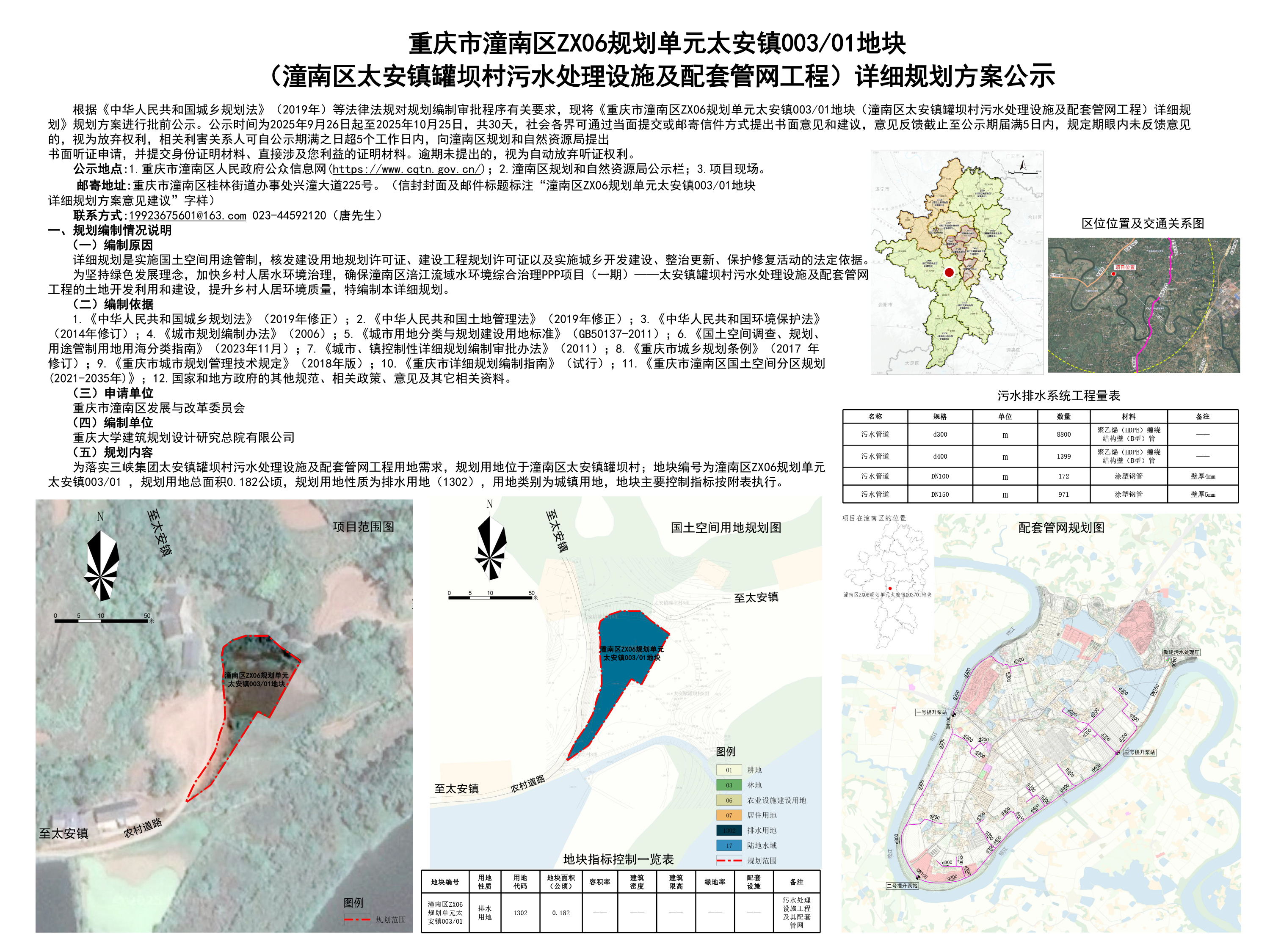Click the 17 陆地水域 blue legend swatch
Screen dimensions: 1270x952
[x=729, y=845]
